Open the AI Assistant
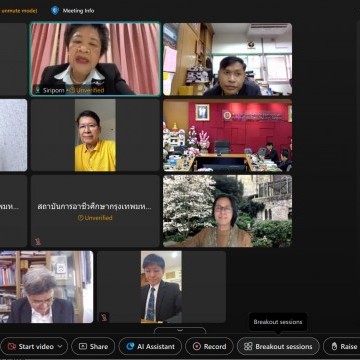This screenshot has width=360, height=360. tap(150, 347)
